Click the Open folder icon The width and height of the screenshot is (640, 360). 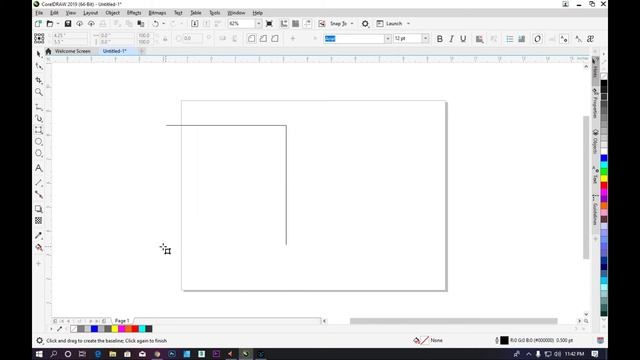click(x=50, y=24)
